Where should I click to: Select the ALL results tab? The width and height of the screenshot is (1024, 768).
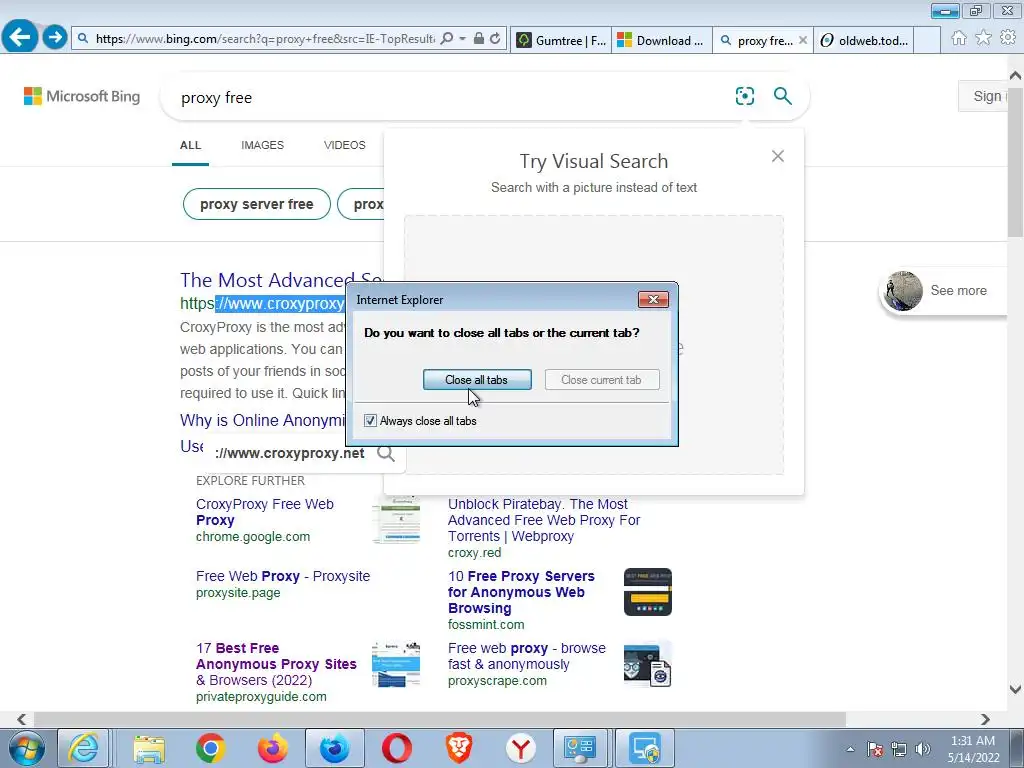(190, 145)
